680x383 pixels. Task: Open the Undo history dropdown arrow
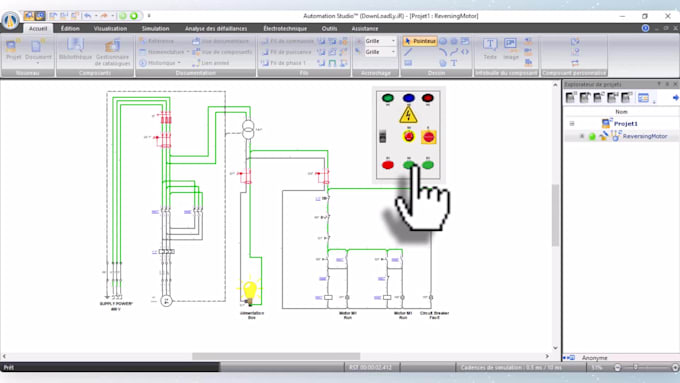pos(96,16)
